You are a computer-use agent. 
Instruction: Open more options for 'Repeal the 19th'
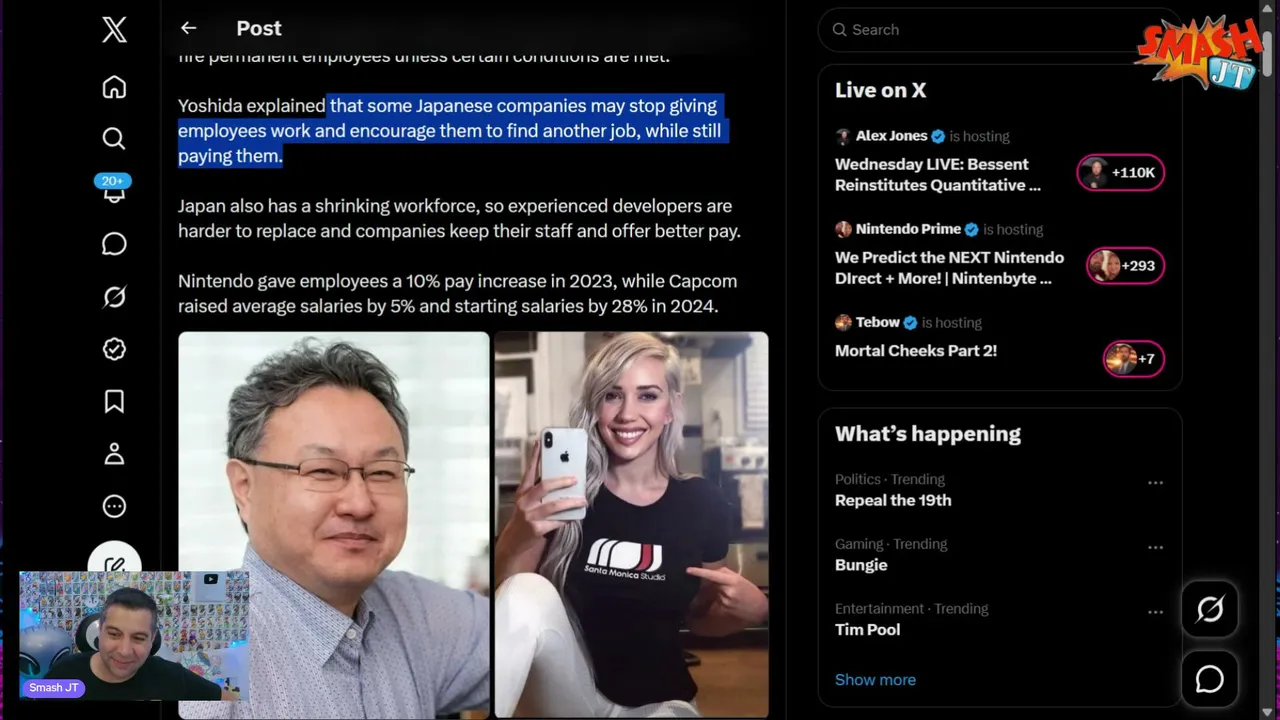1155,483
